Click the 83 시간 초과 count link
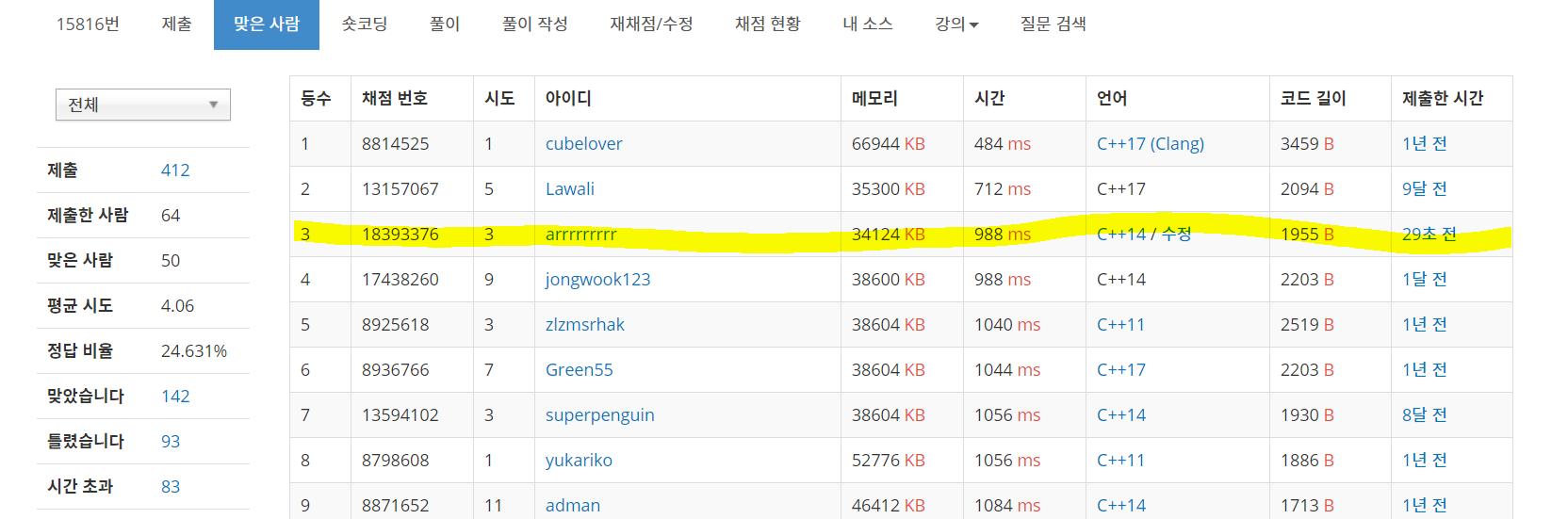The width and height of the screenshot is (1568, 519). 171,487
